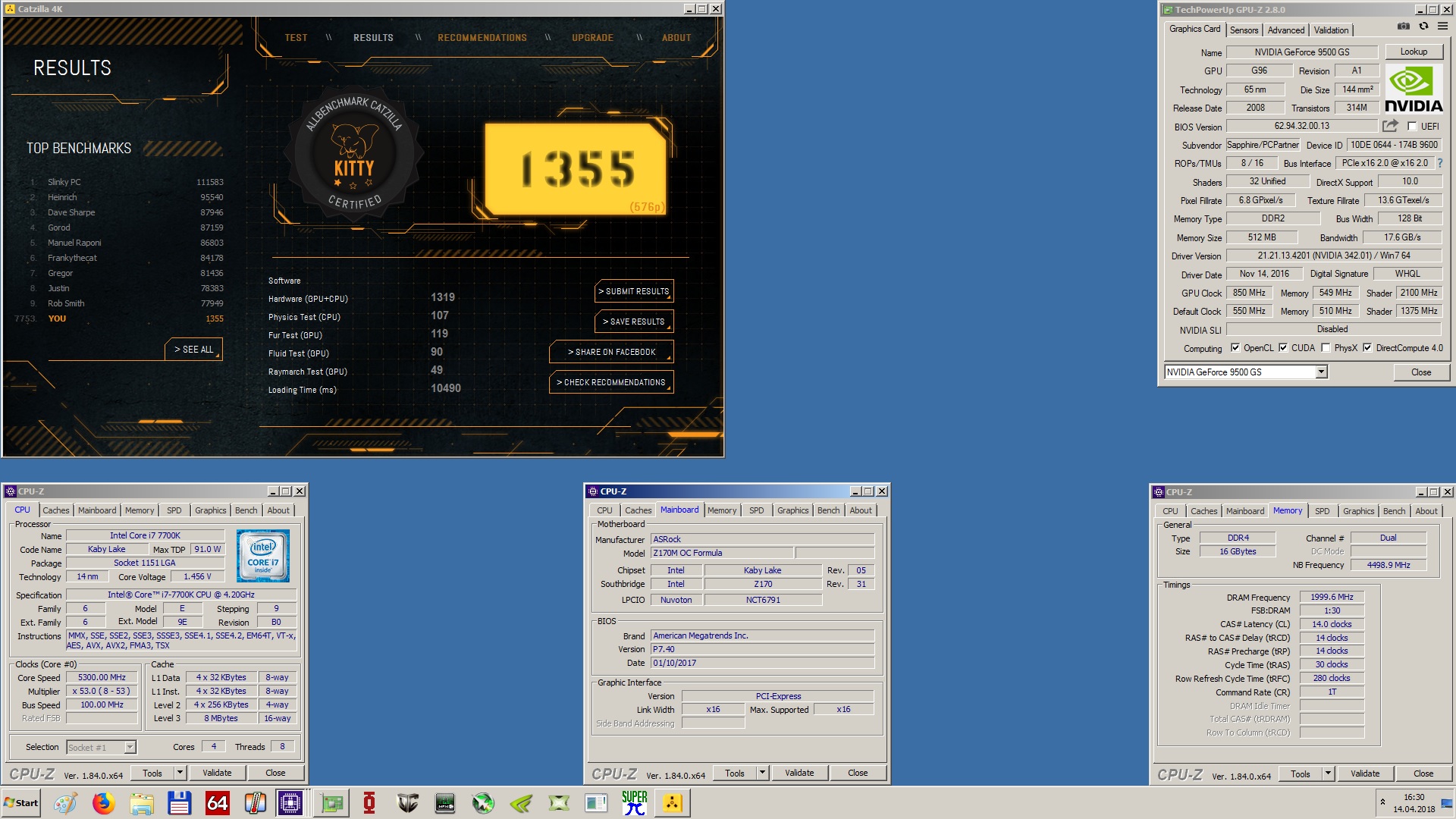Click the green star sphere taskbar icon
Image resolution: width=1456 pixels, height=819 pixels.
click(x=483, y=803)
